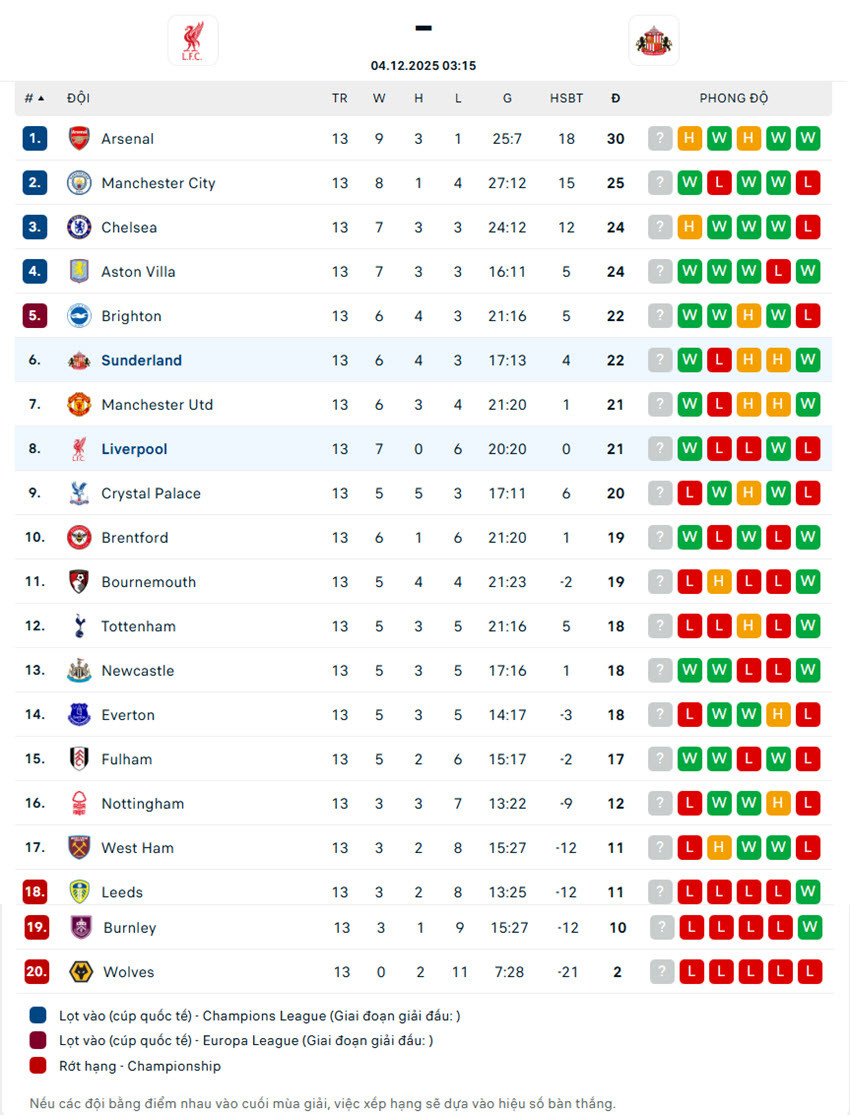Click the PHONG ĐỘ column header
The width and height of the screenshot is (850, 1115).
coord(734,97)
